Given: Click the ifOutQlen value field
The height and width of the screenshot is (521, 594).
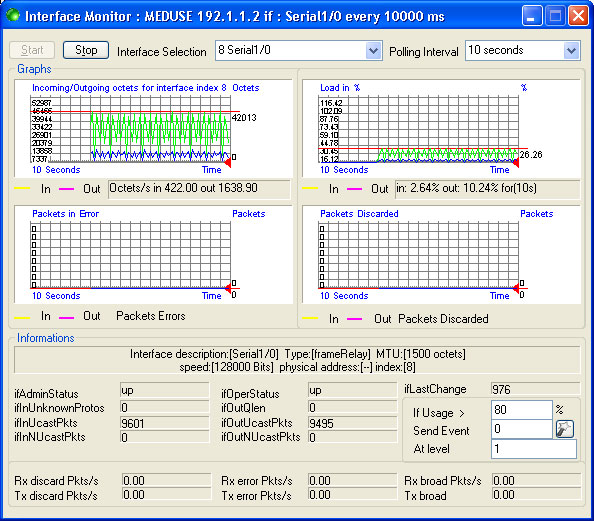Looking at the screenshot, I should tap(352, 407).
